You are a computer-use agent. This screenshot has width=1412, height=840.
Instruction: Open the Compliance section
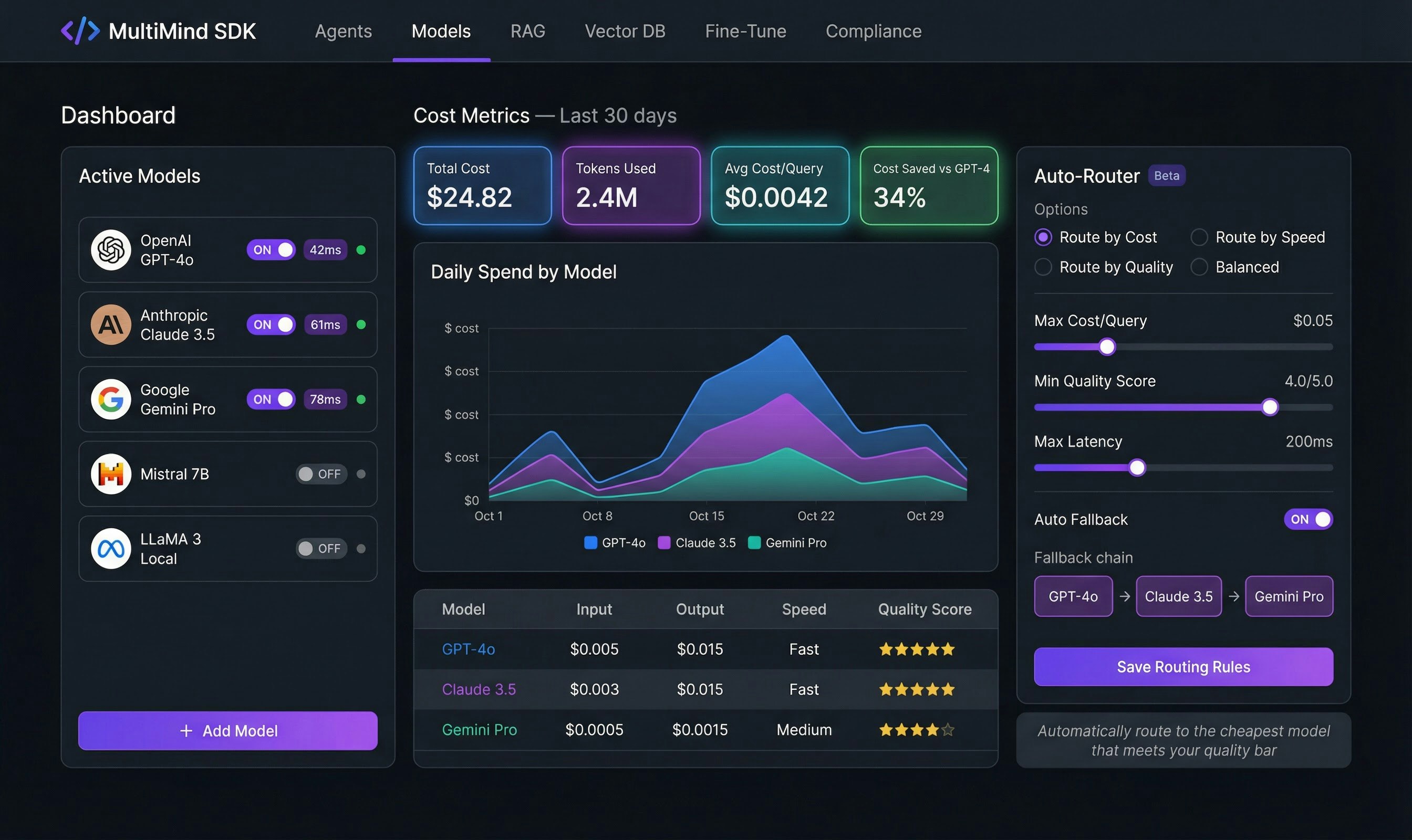tap(873, 31)
